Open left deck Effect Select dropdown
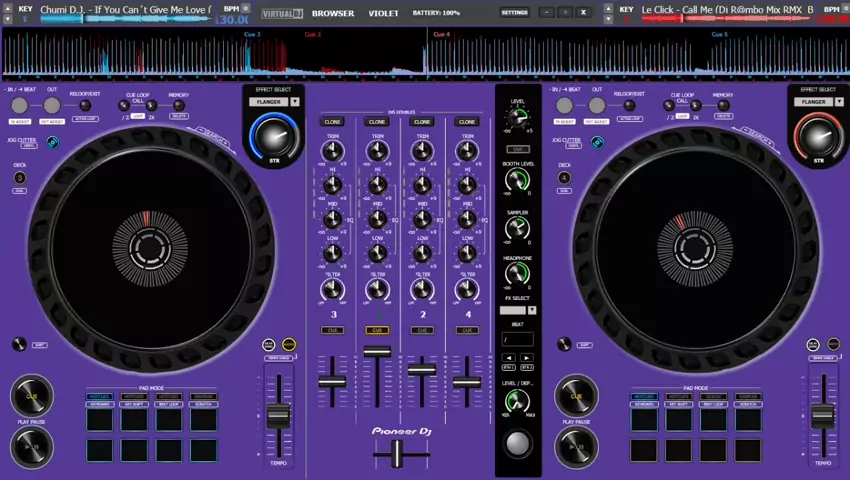Screen dimensions: 850x480 (x=294, y=102)
